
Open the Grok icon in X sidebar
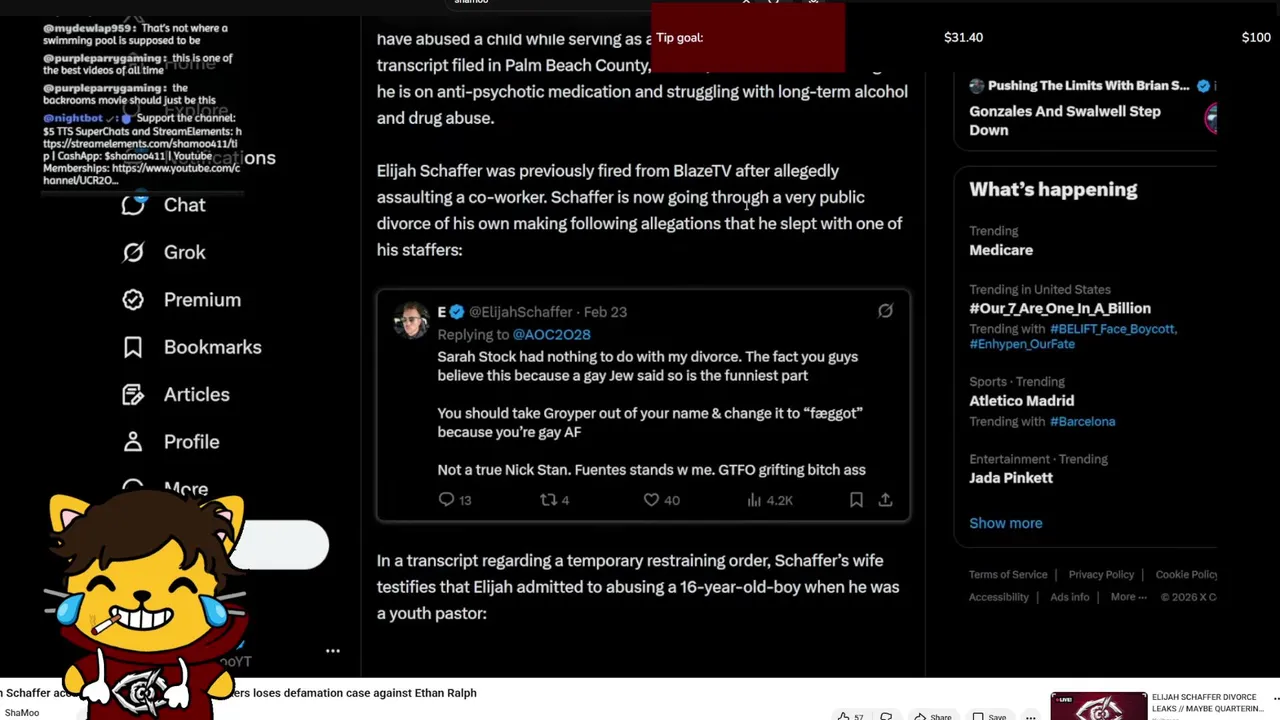point(133,252)
